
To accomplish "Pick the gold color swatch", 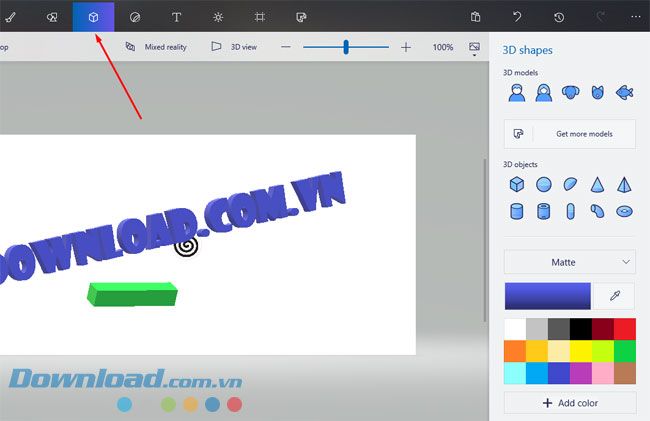I will pos(537,351).
